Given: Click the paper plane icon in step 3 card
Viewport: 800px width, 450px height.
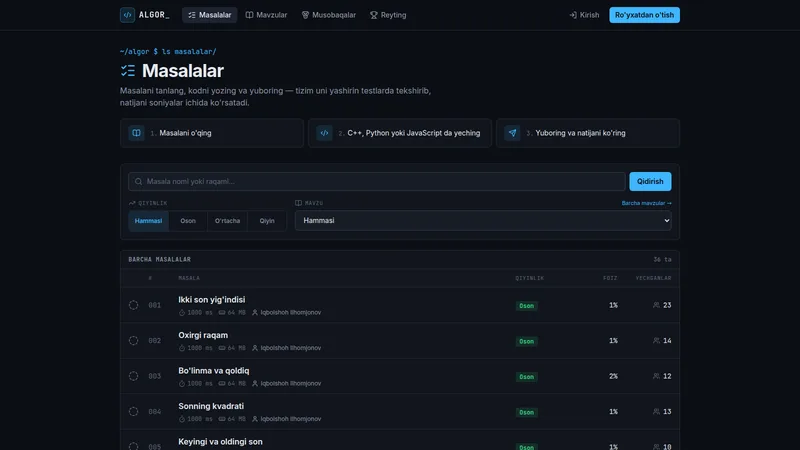Looking at the screenshot, I should tap(512, 133).
